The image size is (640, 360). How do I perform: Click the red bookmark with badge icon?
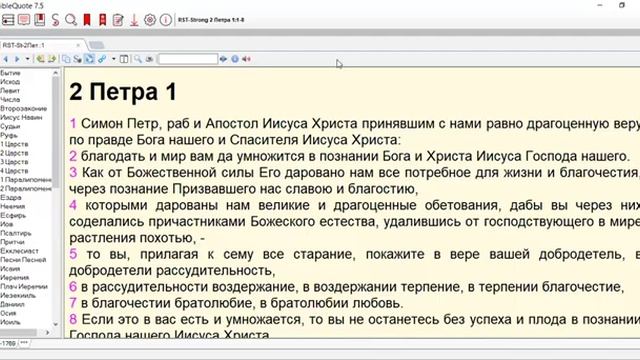click(x=102, y=20)
